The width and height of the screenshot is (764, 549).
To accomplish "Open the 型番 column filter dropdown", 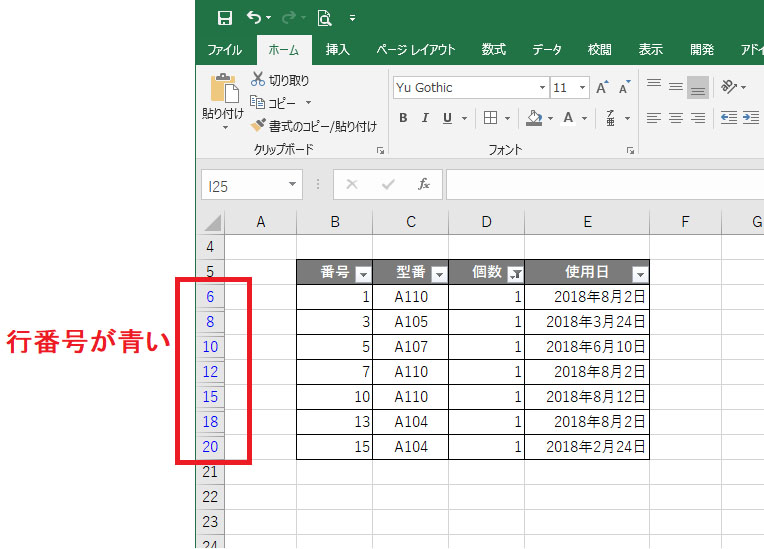I will point(439,275).
